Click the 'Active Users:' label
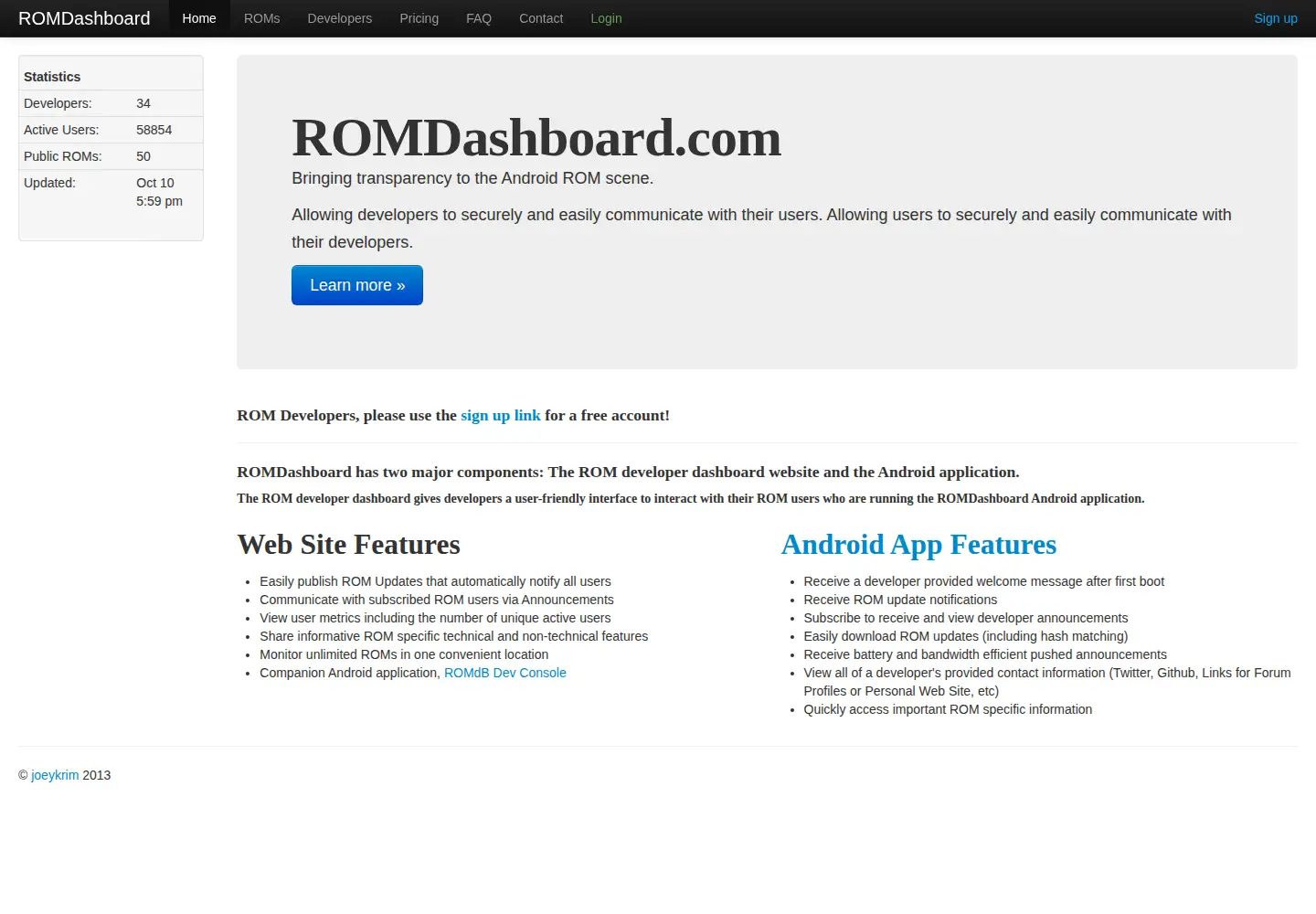The height and width of the screenshot is (914, 1316). 61,130
